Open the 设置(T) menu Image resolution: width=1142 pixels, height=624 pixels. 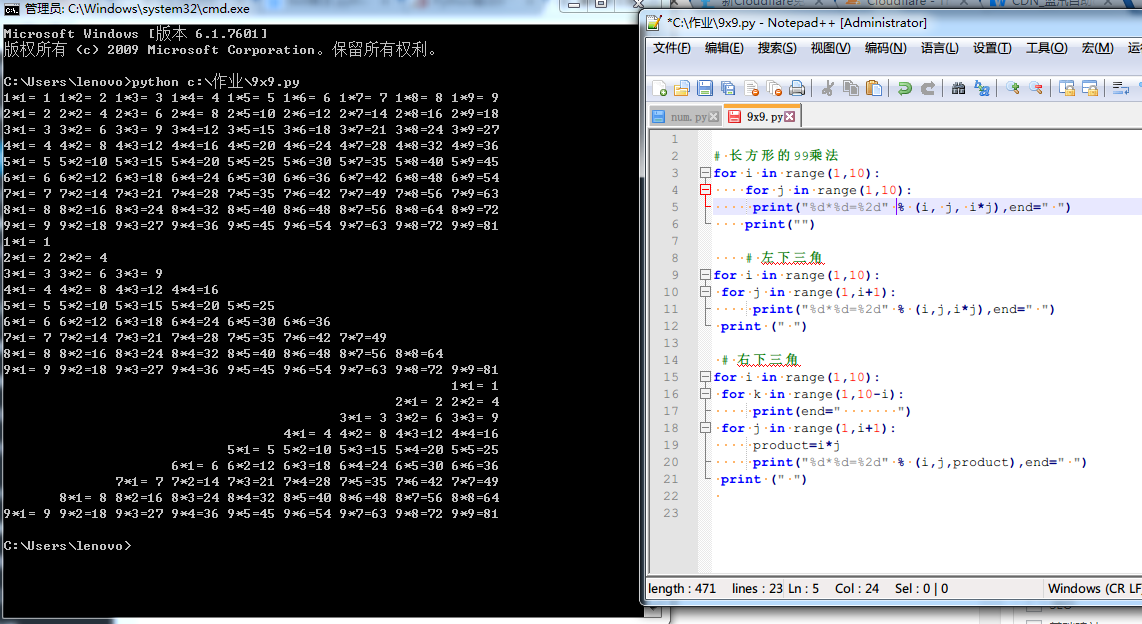992,48
